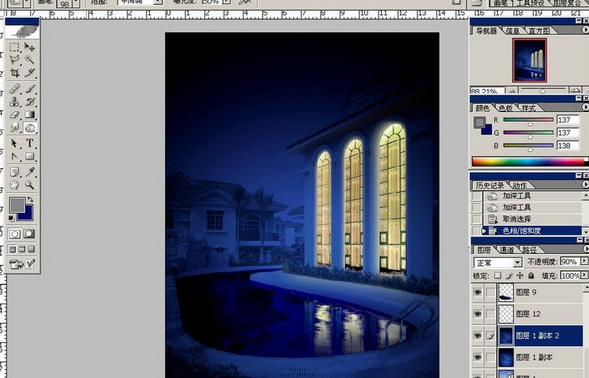Select the Crop tool
Screen dimensions: 589x378
tap(15, 73)
